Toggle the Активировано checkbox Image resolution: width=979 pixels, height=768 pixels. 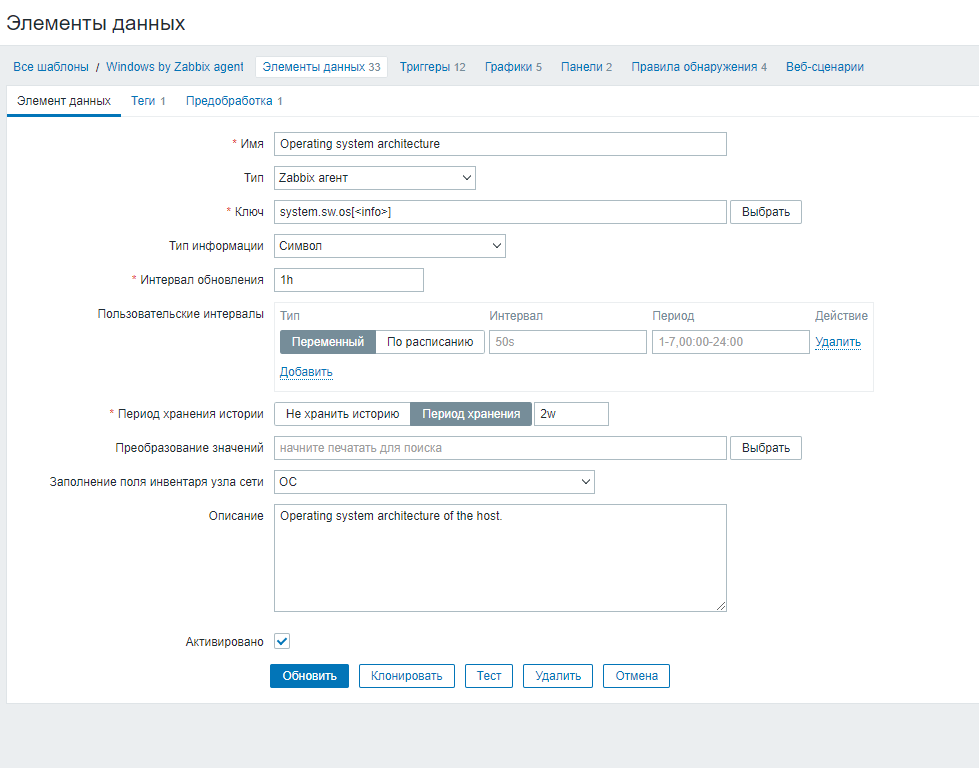coord(282,641)
